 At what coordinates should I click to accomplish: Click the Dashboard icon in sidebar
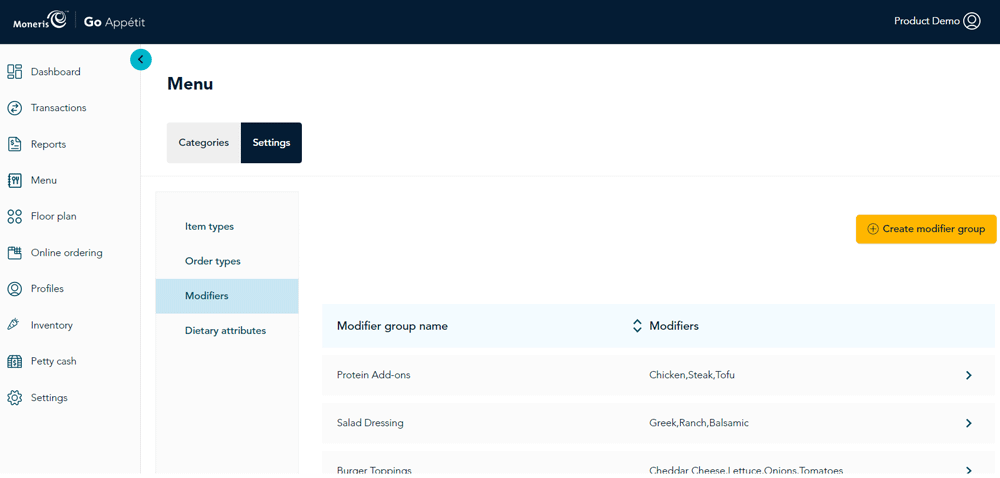pos(15,71)
